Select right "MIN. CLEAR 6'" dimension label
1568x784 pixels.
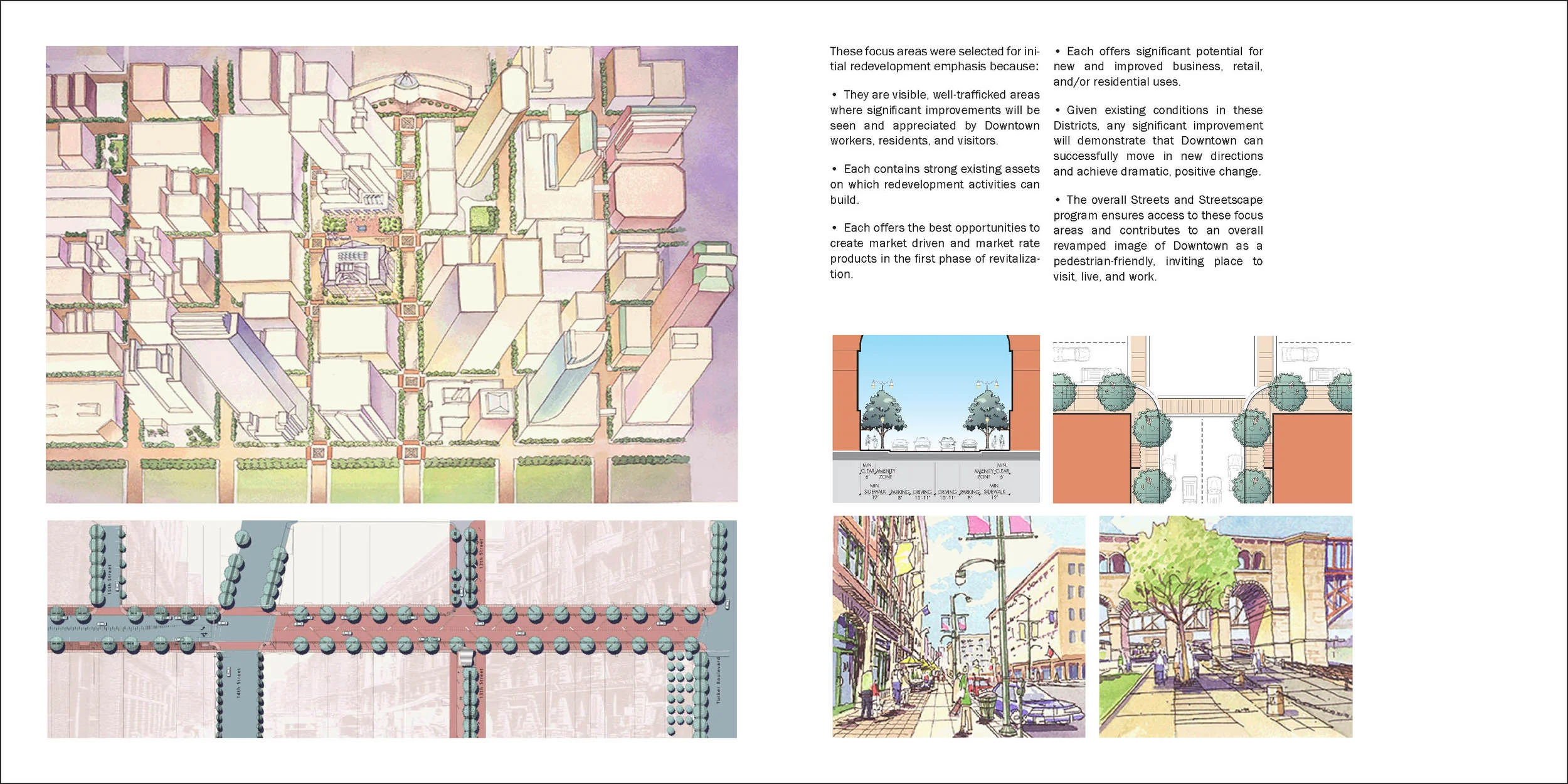[1002, 471]
